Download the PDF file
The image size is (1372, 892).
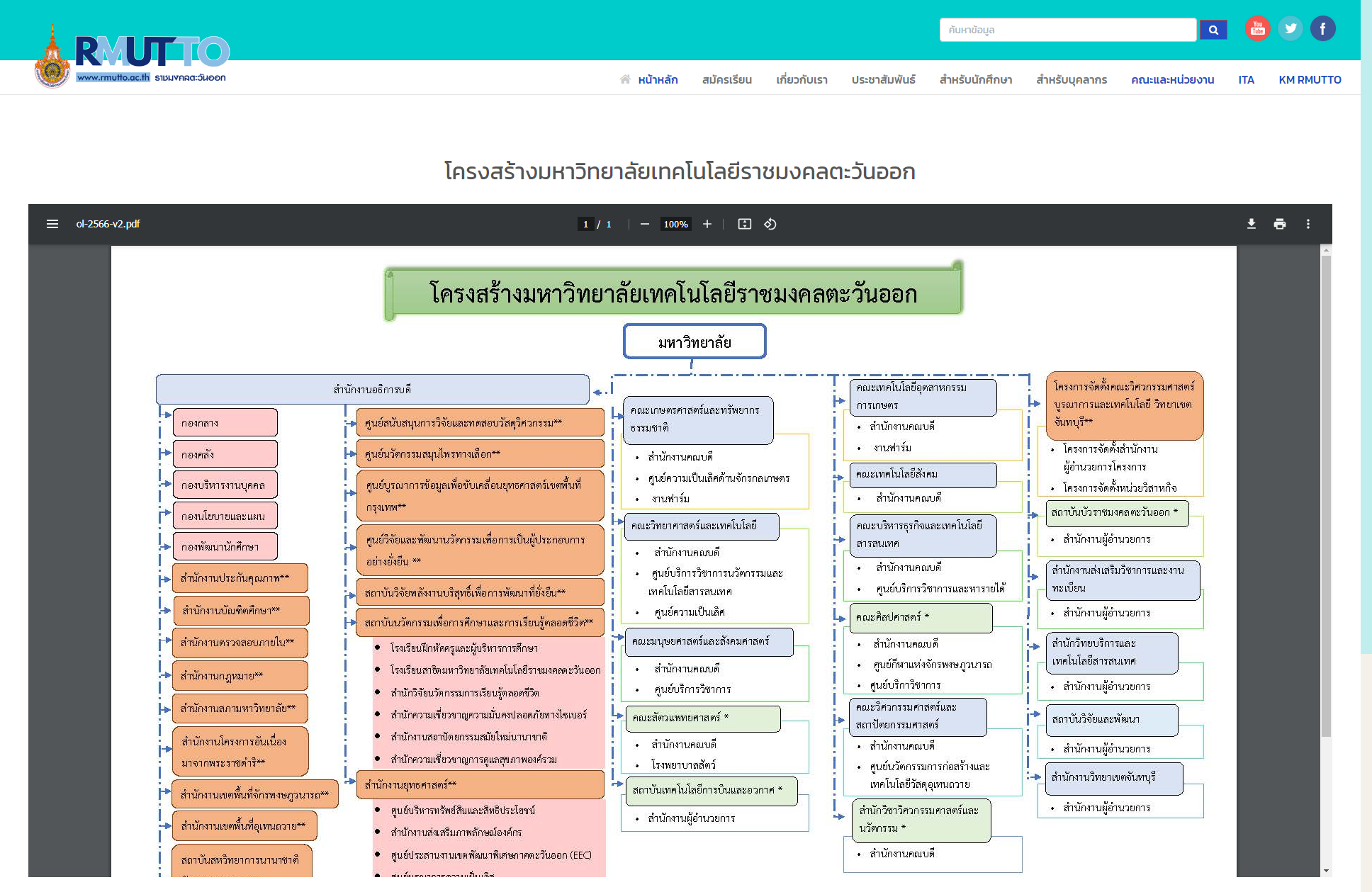click(1252, 224)
